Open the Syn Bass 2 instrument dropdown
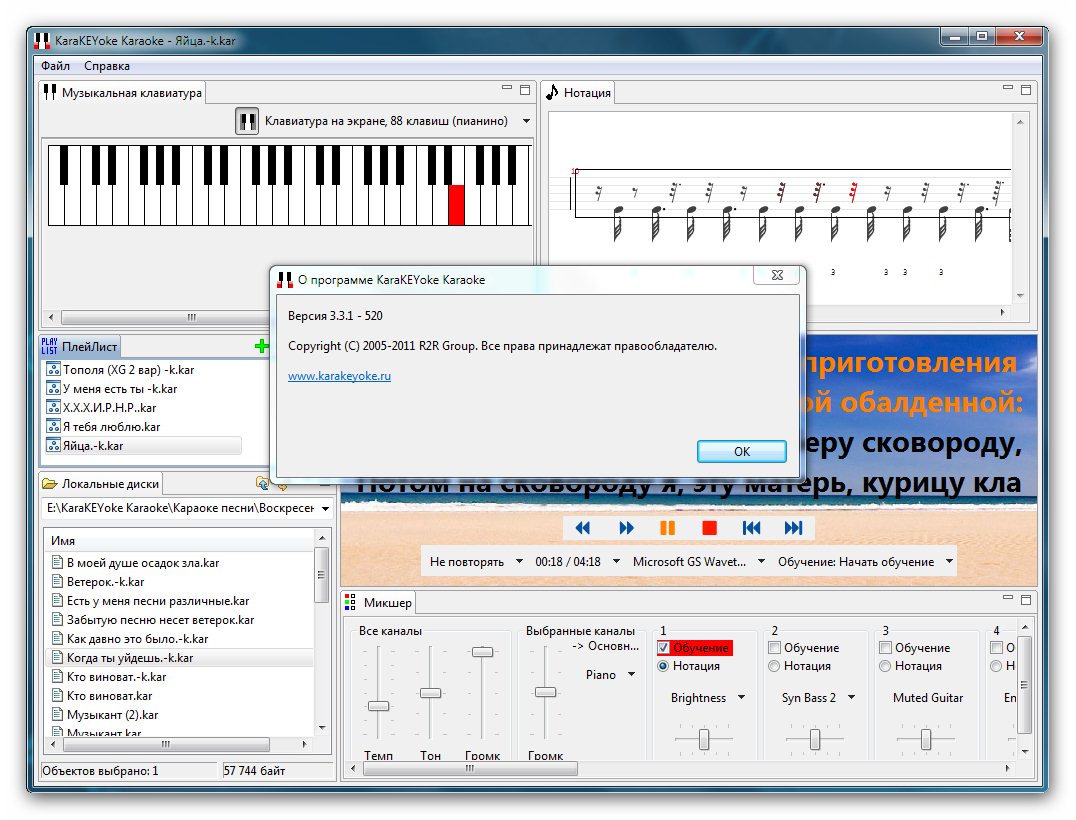Viewport: 1076px width, 820px height. (852, 698)
